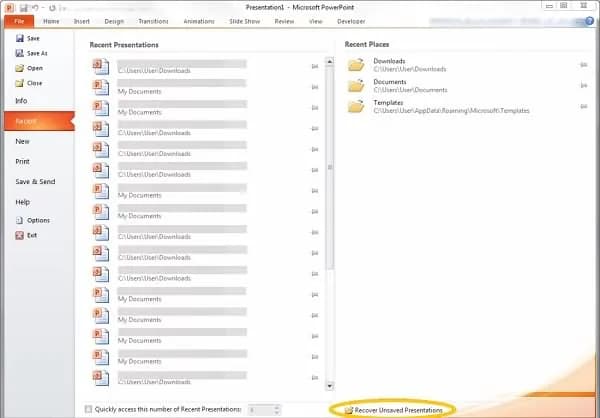Viewport: 600px width, 418px height.
Task: Click Save in the backstage menu
Action: tap(28, 38)
